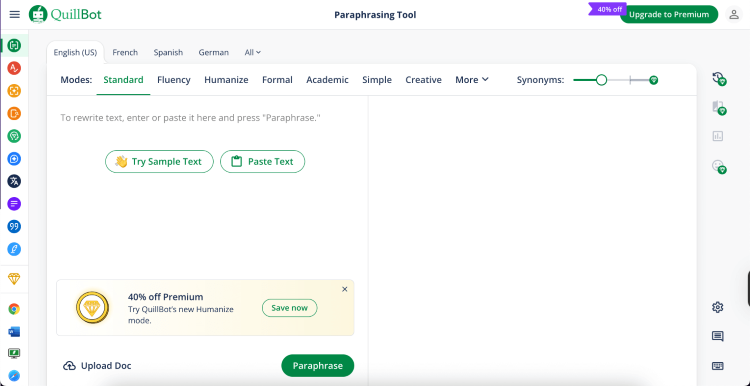
Task: Select the Humanize mode
Action: click(226, 80)
